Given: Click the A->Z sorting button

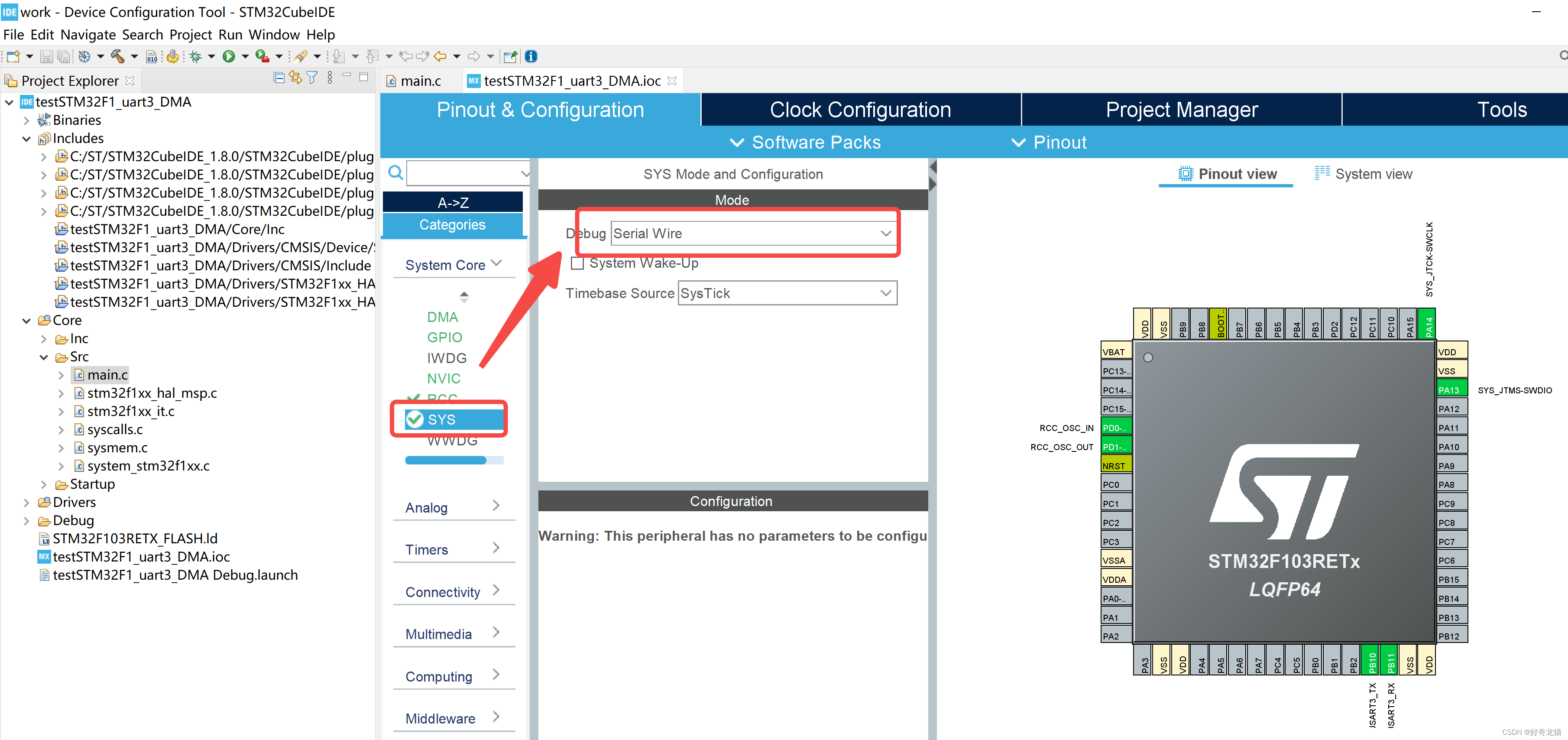Looking at the screenshot, I should pos(453,202).
